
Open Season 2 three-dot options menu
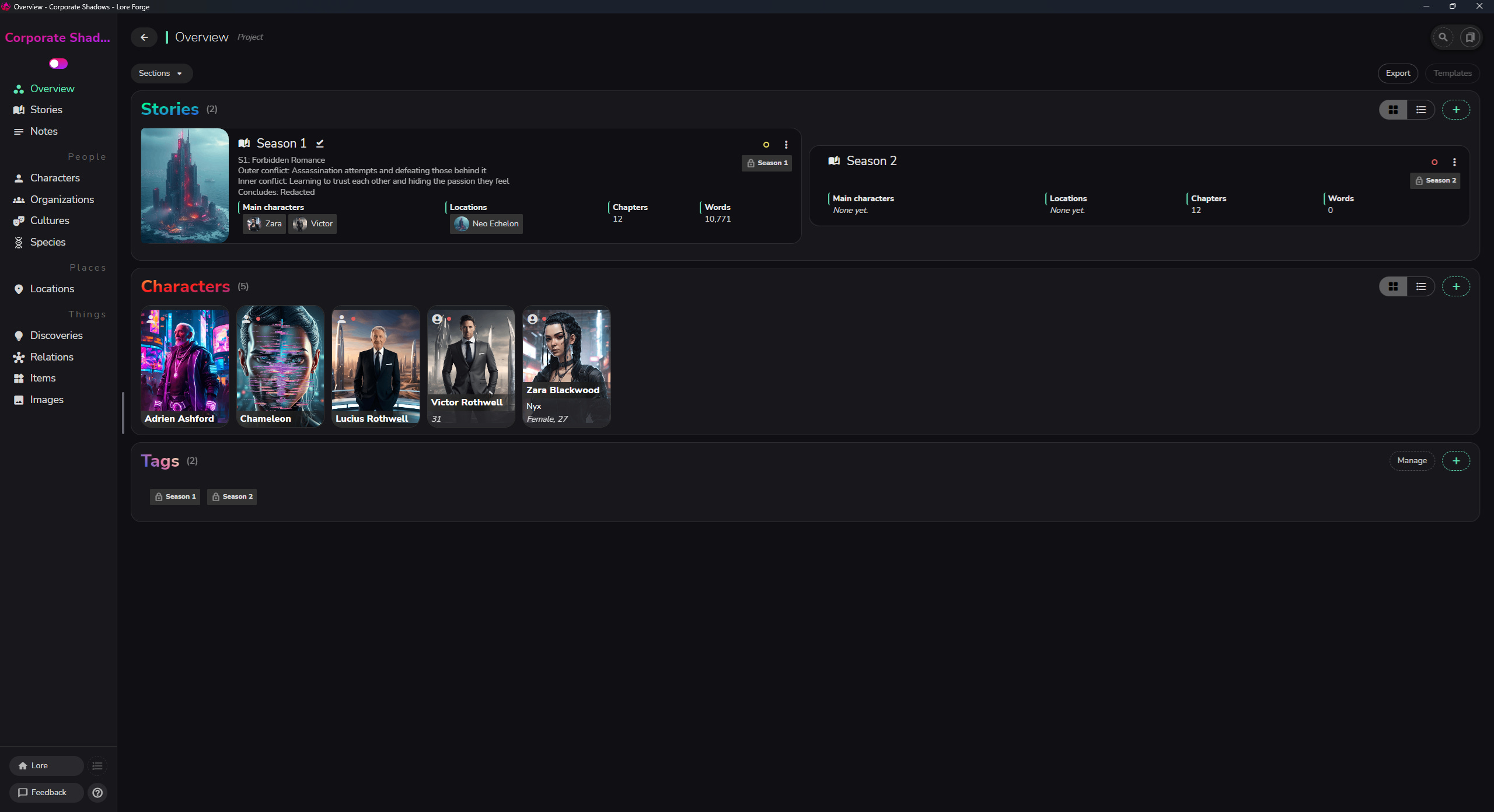[x=1454, y=162]
